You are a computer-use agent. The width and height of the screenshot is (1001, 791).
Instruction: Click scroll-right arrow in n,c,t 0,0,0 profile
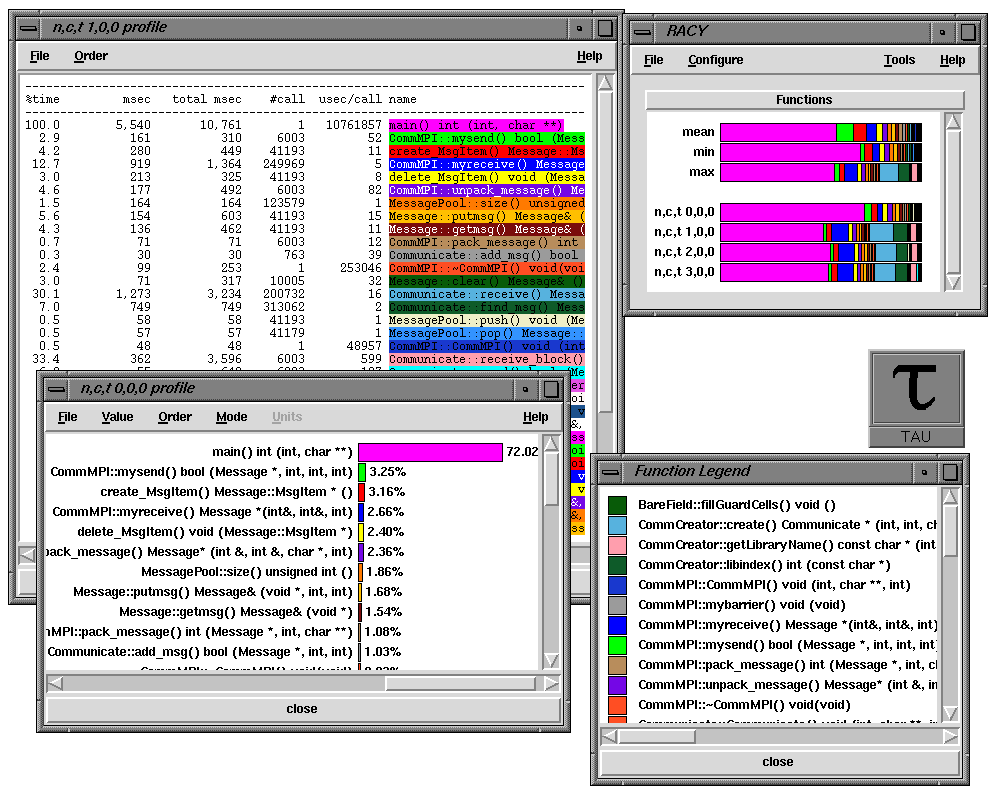(x=551, y=684)
